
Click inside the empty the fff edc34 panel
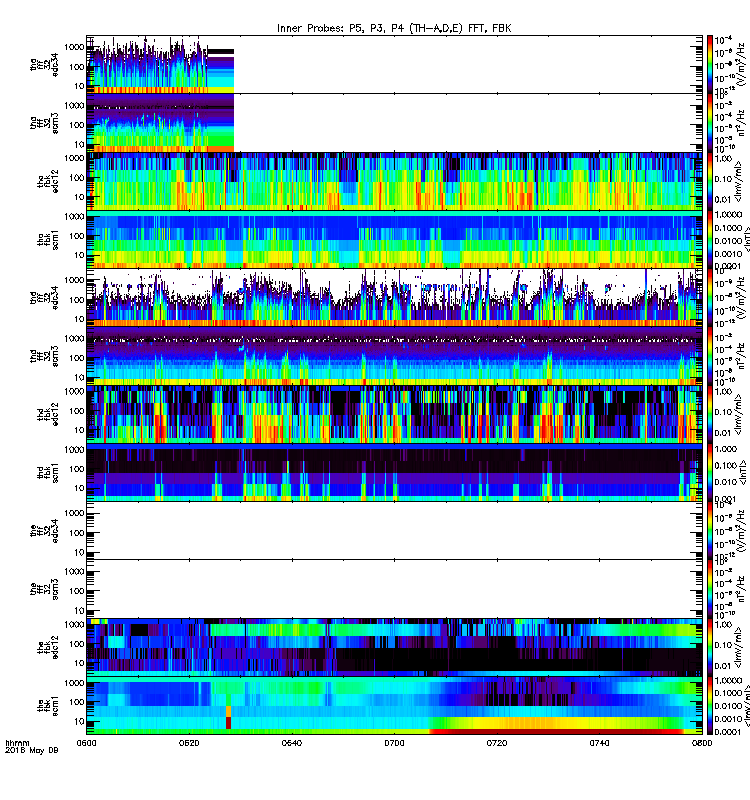[394, 531]
